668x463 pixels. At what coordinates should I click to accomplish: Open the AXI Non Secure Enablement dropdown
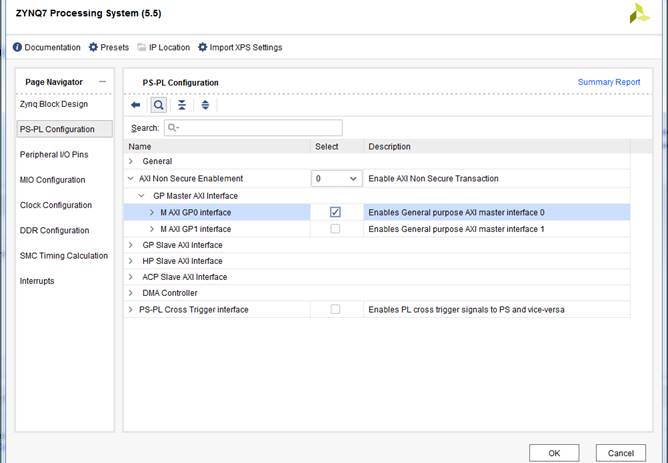point(335,178)
